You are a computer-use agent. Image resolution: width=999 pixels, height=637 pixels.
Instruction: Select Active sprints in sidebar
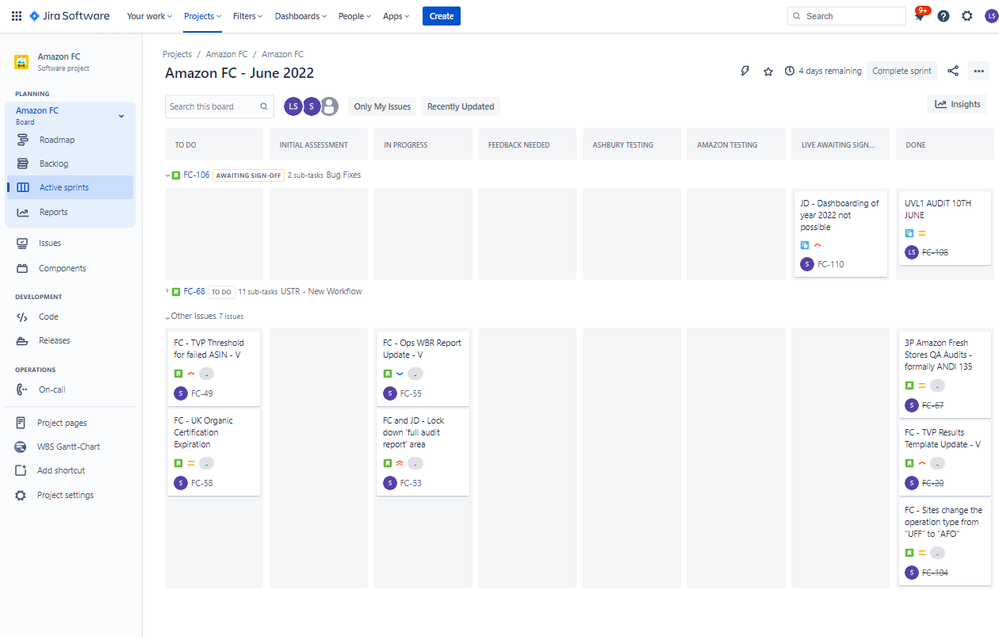click(70, 187)
